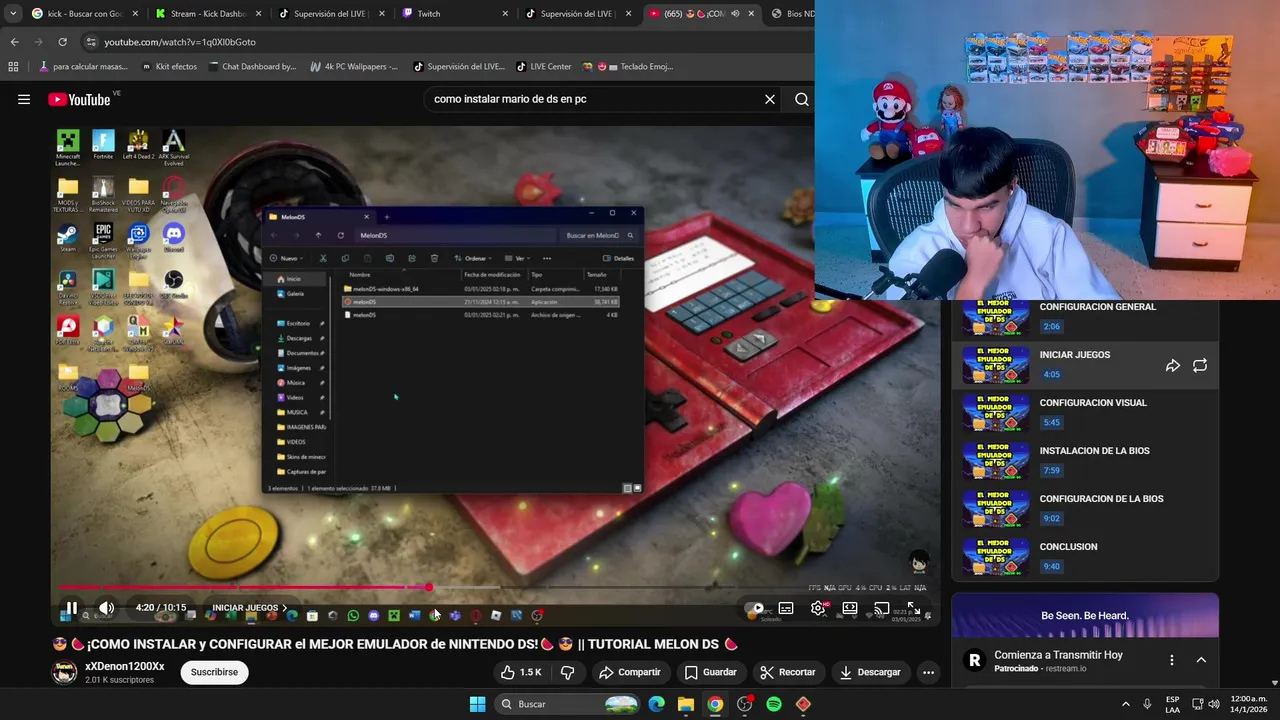
Task: Save video with Guardar button
Action: coord(710,672)
